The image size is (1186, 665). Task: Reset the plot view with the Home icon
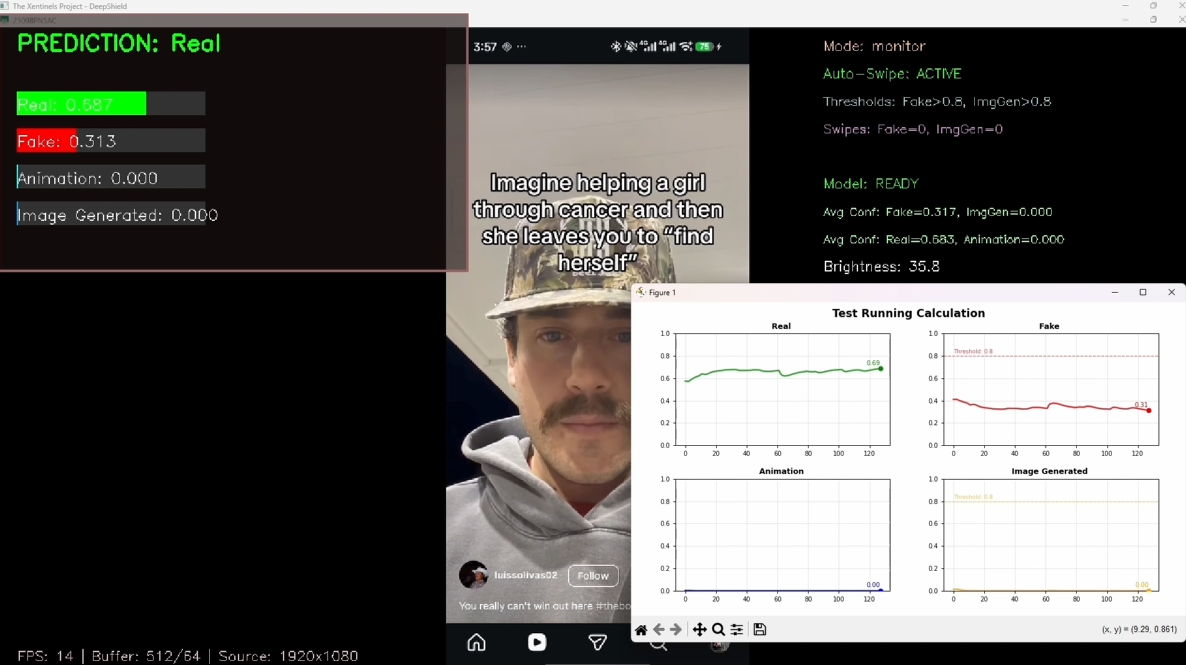(641, 629)
